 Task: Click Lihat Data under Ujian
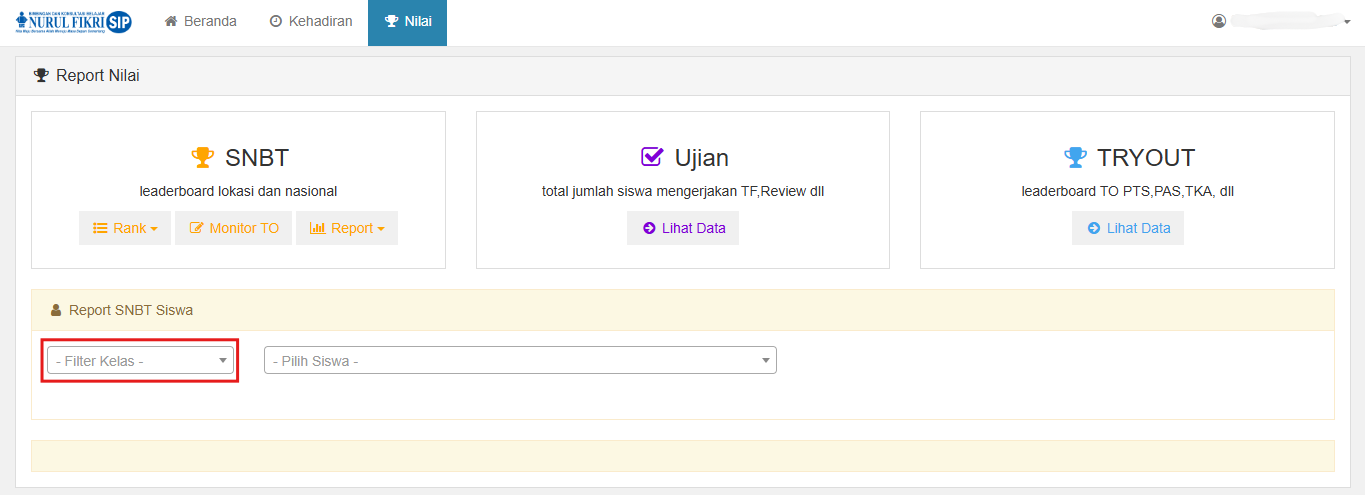pos(683,228)
